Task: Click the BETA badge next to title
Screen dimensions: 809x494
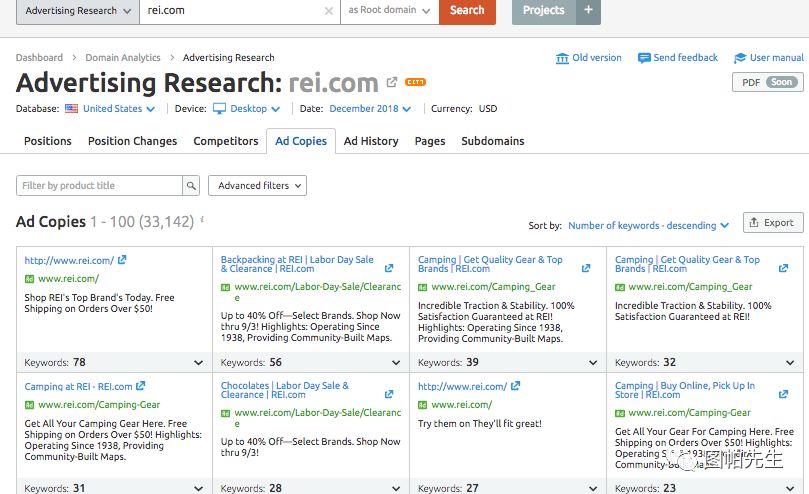Action: pos(415,82)
